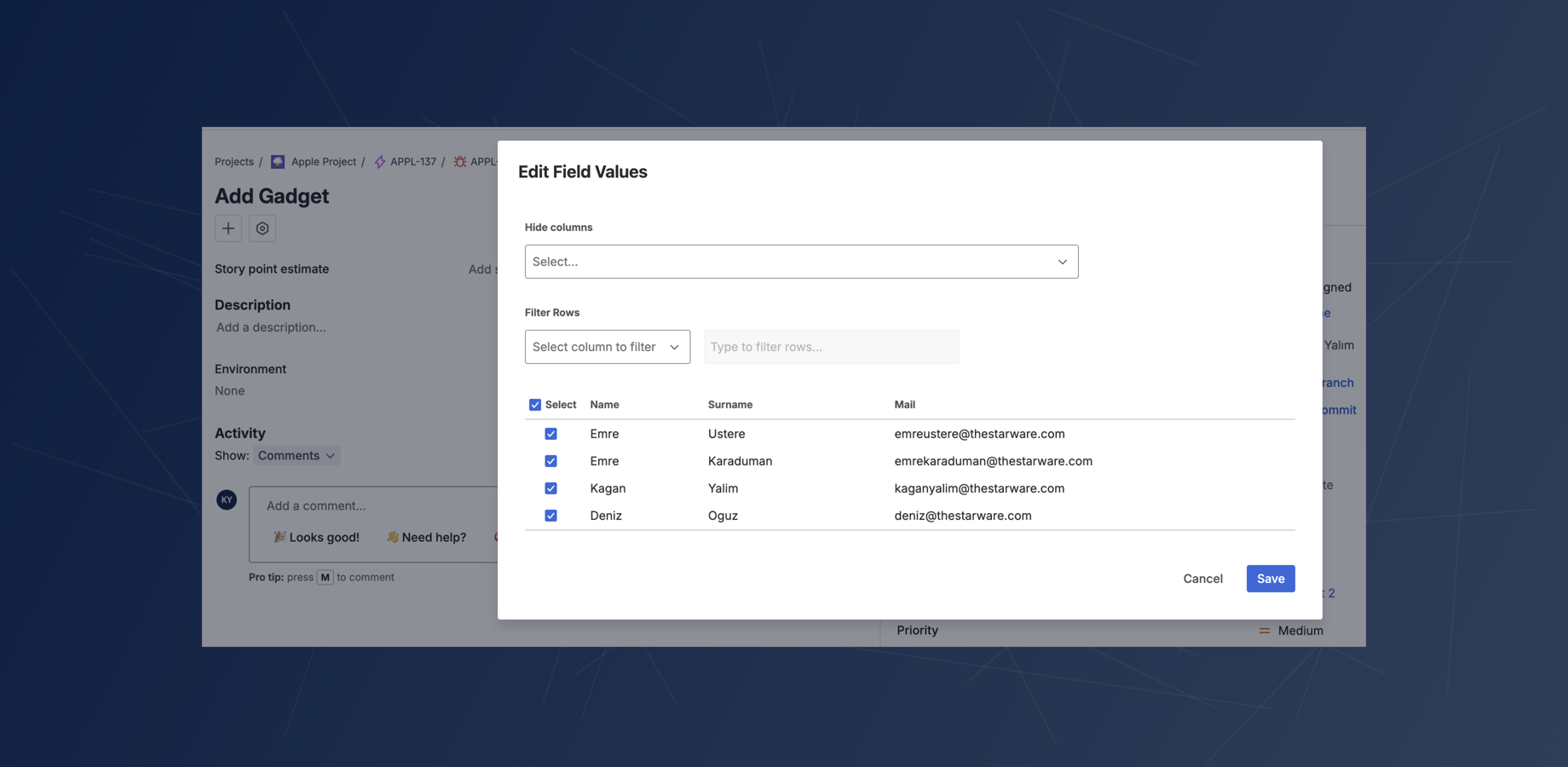Open the Projects breadcrumb link

click(x=233, y=161)
